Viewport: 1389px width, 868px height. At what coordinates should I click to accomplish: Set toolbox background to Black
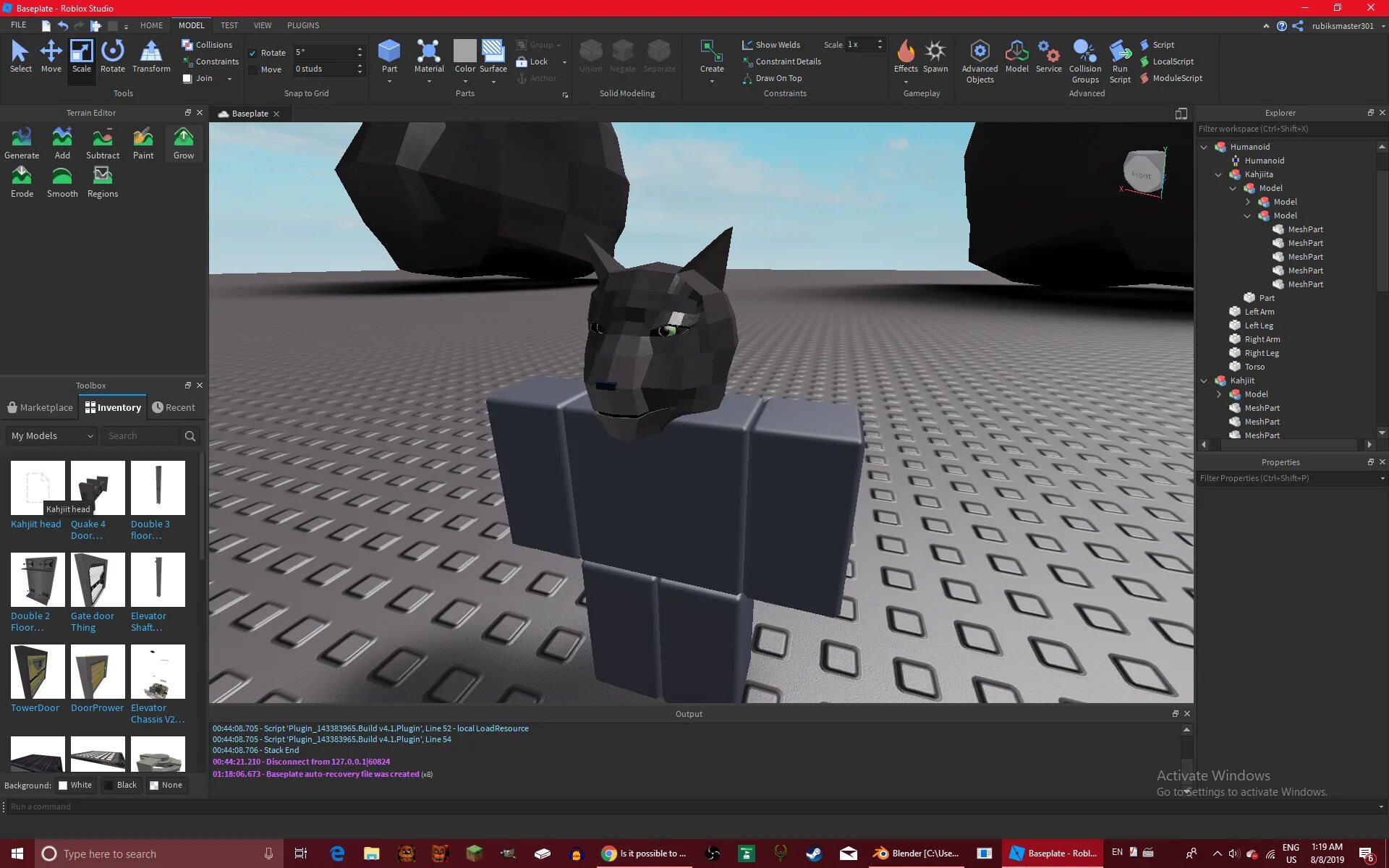pos(120,785)
